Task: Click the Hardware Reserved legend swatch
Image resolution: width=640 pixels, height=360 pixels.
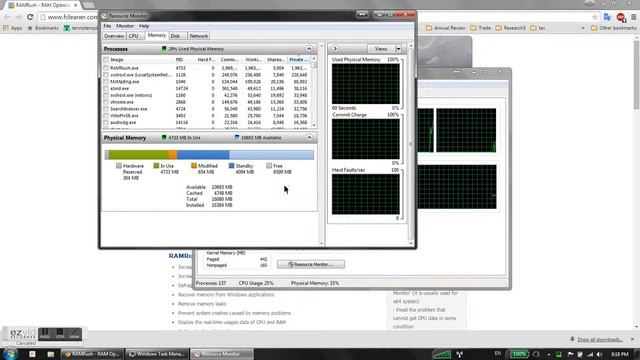Action: (x=119, y=166)
